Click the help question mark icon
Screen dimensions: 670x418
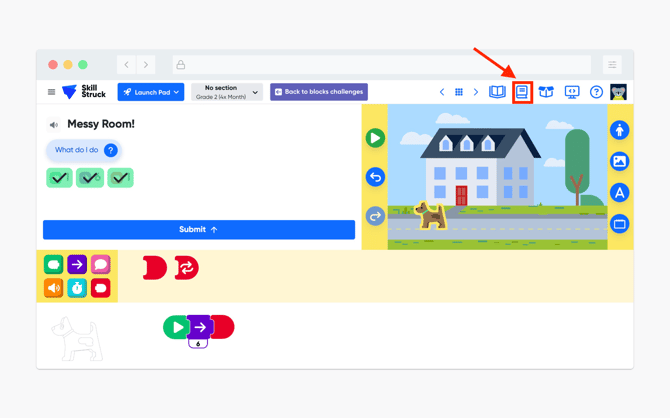tap(596, 92)
